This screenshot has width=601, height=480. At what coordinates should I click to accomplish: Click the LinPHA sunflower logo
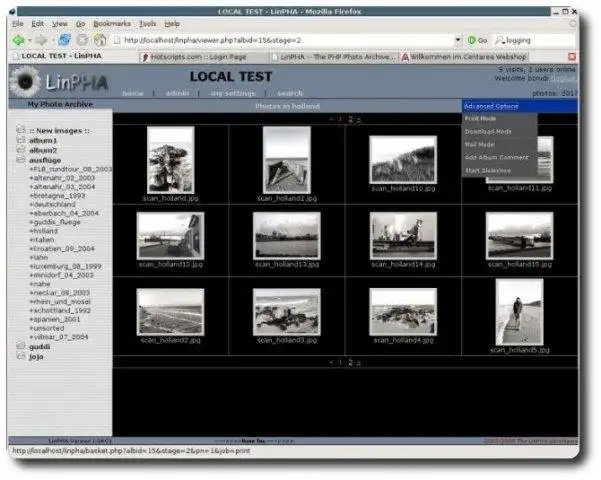[x=24, y=80]
